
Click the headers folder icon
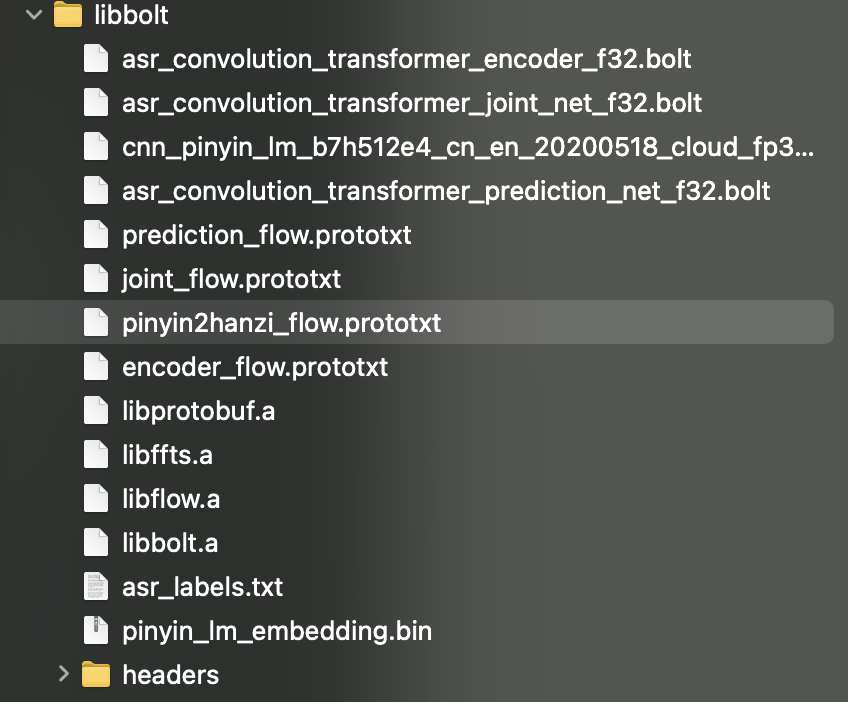96,674
